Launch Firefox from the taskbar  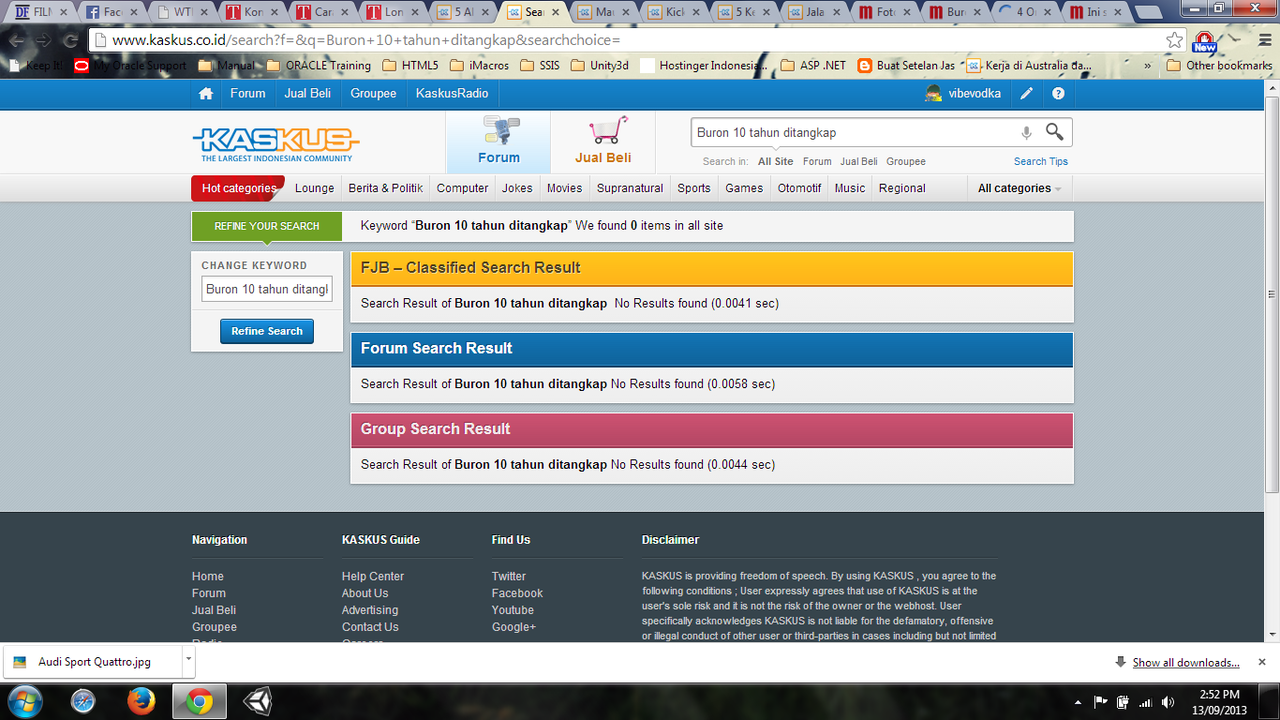pos(141,701)
